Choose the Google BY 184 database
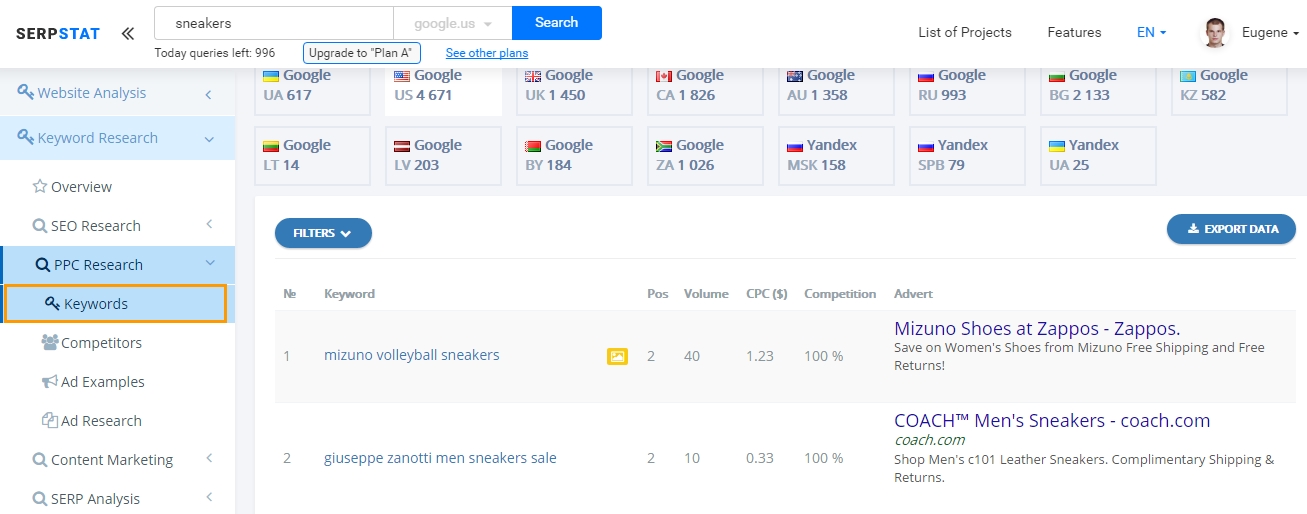Image resolution: width=1307 pixels, height=514 pixels. click(x=574, y=155)
